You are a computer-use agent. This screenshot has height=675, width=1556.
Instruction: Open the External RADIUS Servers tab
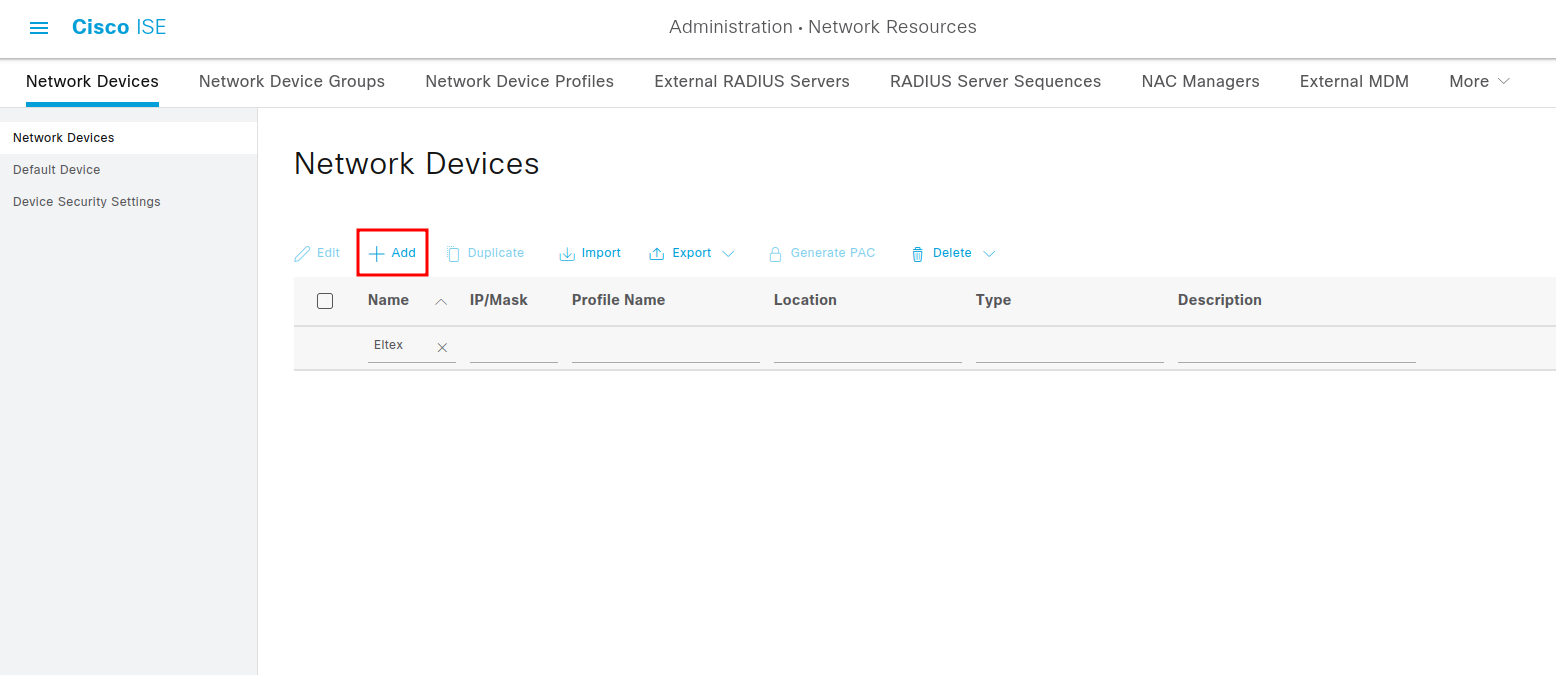click(752, 82)
